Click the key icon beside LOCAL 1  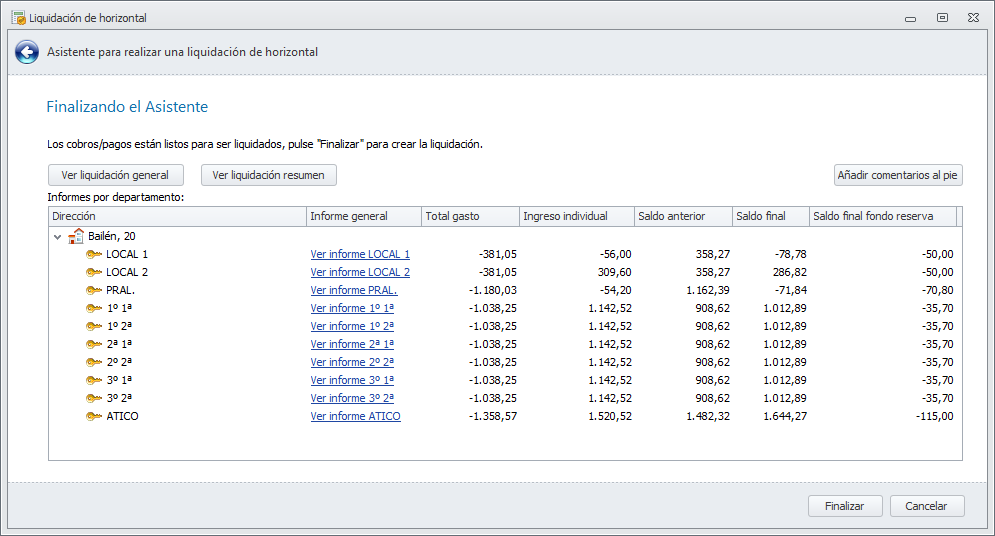94,254
